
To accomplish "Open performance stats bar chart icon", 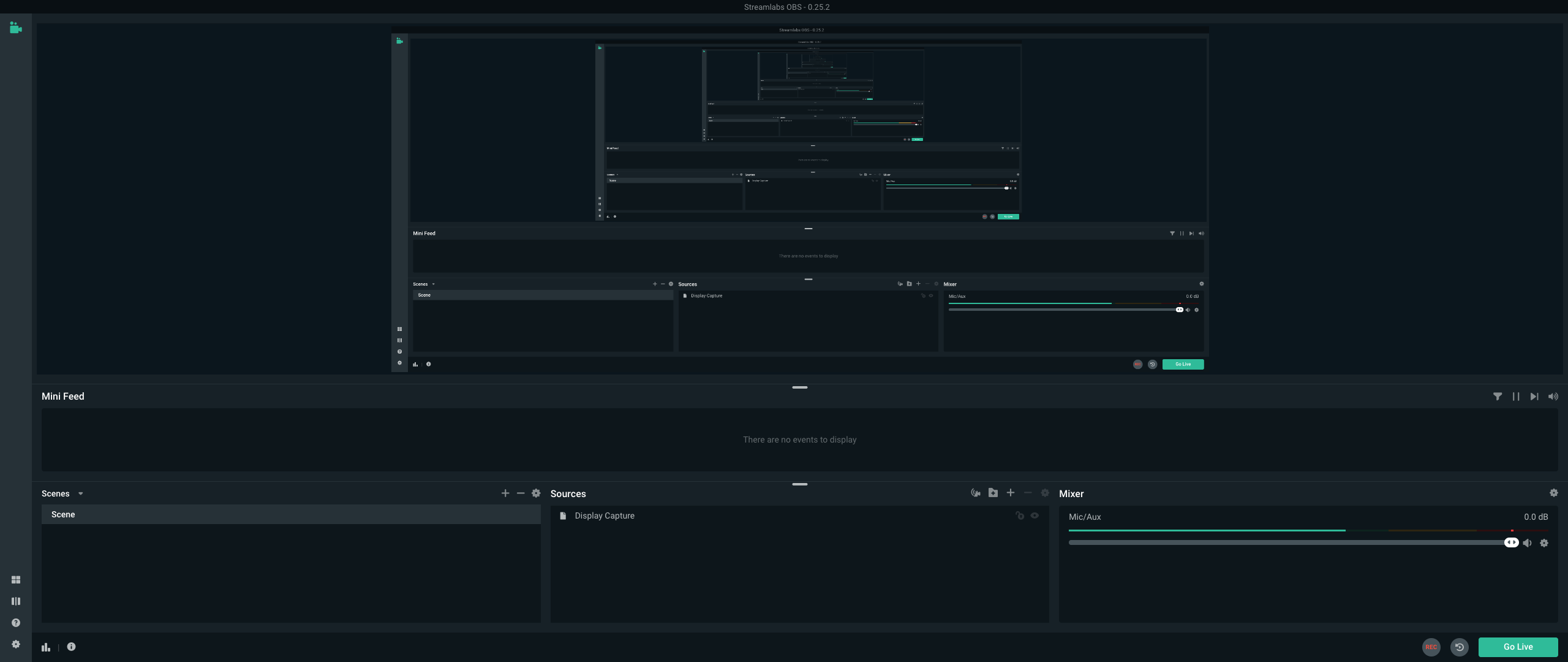I will pyautogui.click(x=46, y=647).
